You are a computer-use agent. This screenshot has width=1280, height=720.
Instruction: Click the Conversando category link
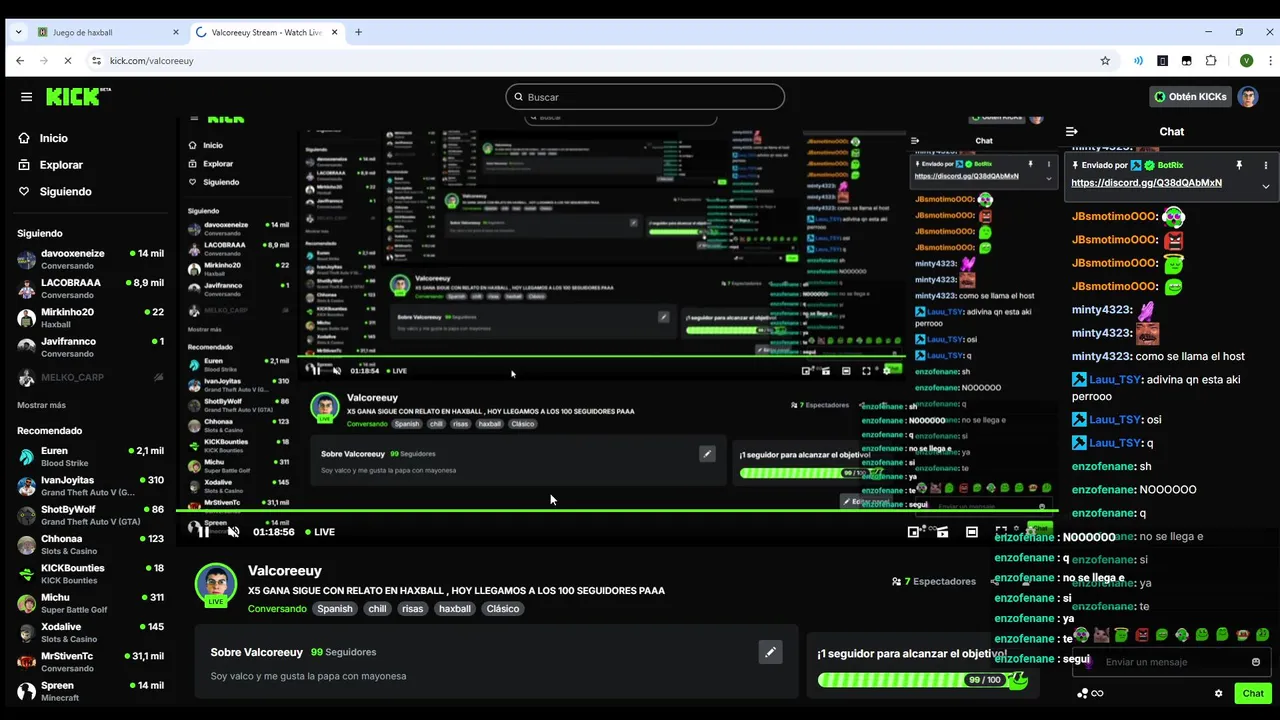coord(277,608)
